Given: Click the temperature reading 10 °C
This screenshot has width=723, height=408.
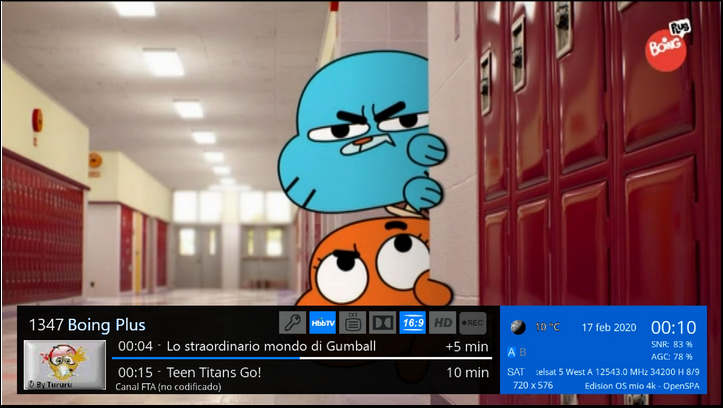Looking at the screenshot, I should 547,327.
